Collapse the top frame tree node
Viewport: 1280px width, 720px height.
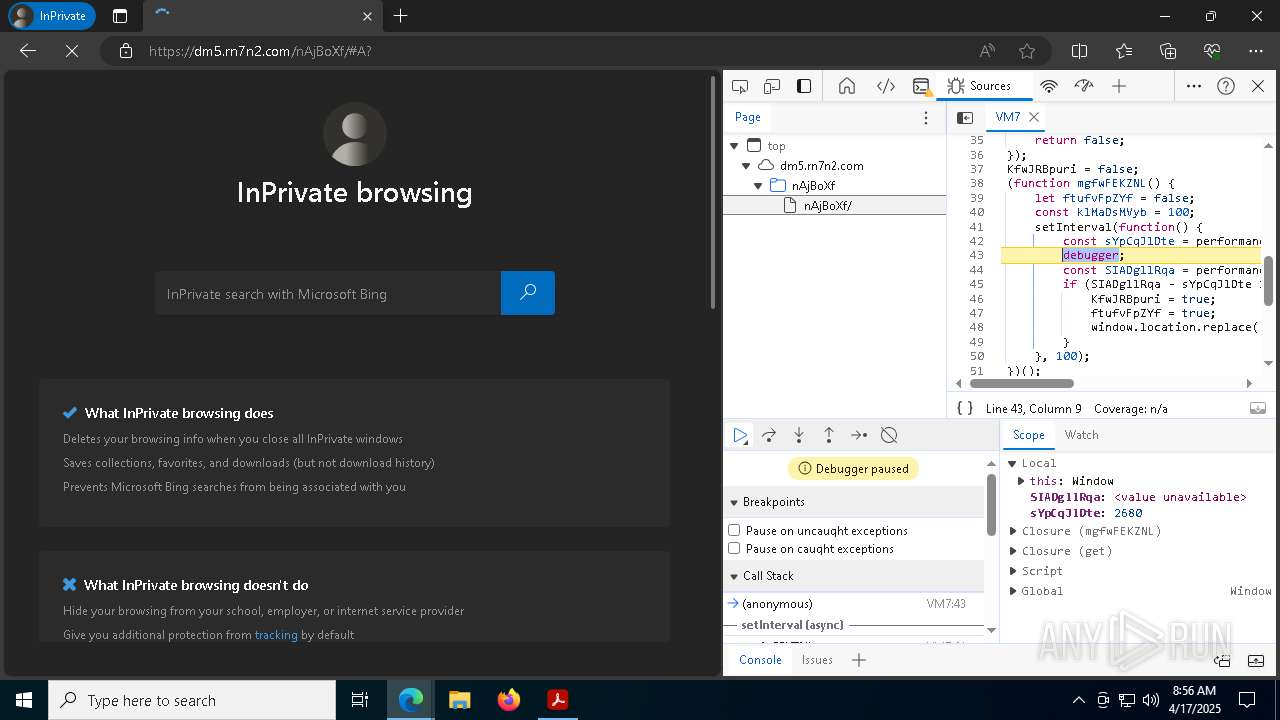[734, 146]
